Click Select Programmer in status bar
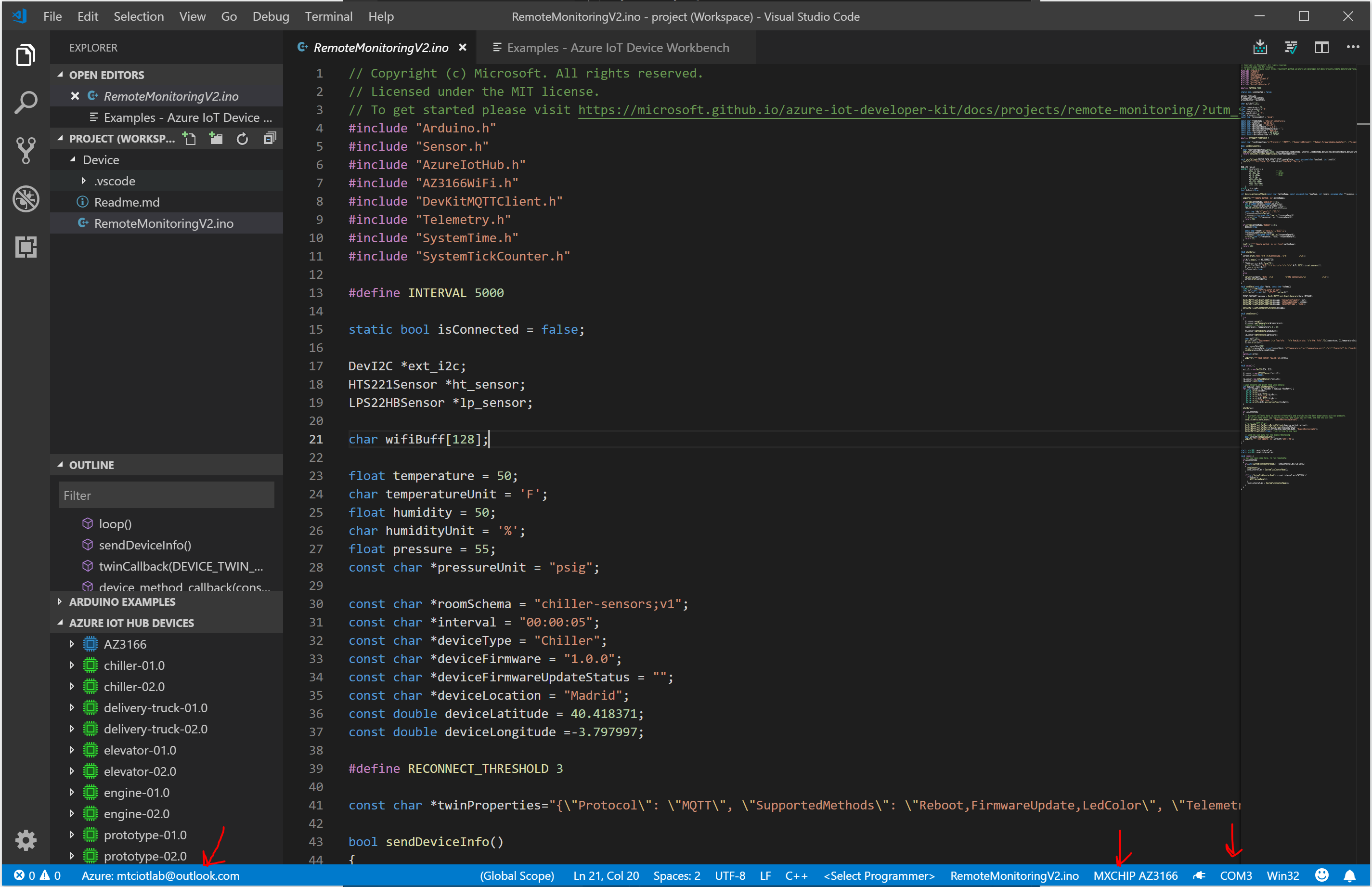 coord(879,875)
